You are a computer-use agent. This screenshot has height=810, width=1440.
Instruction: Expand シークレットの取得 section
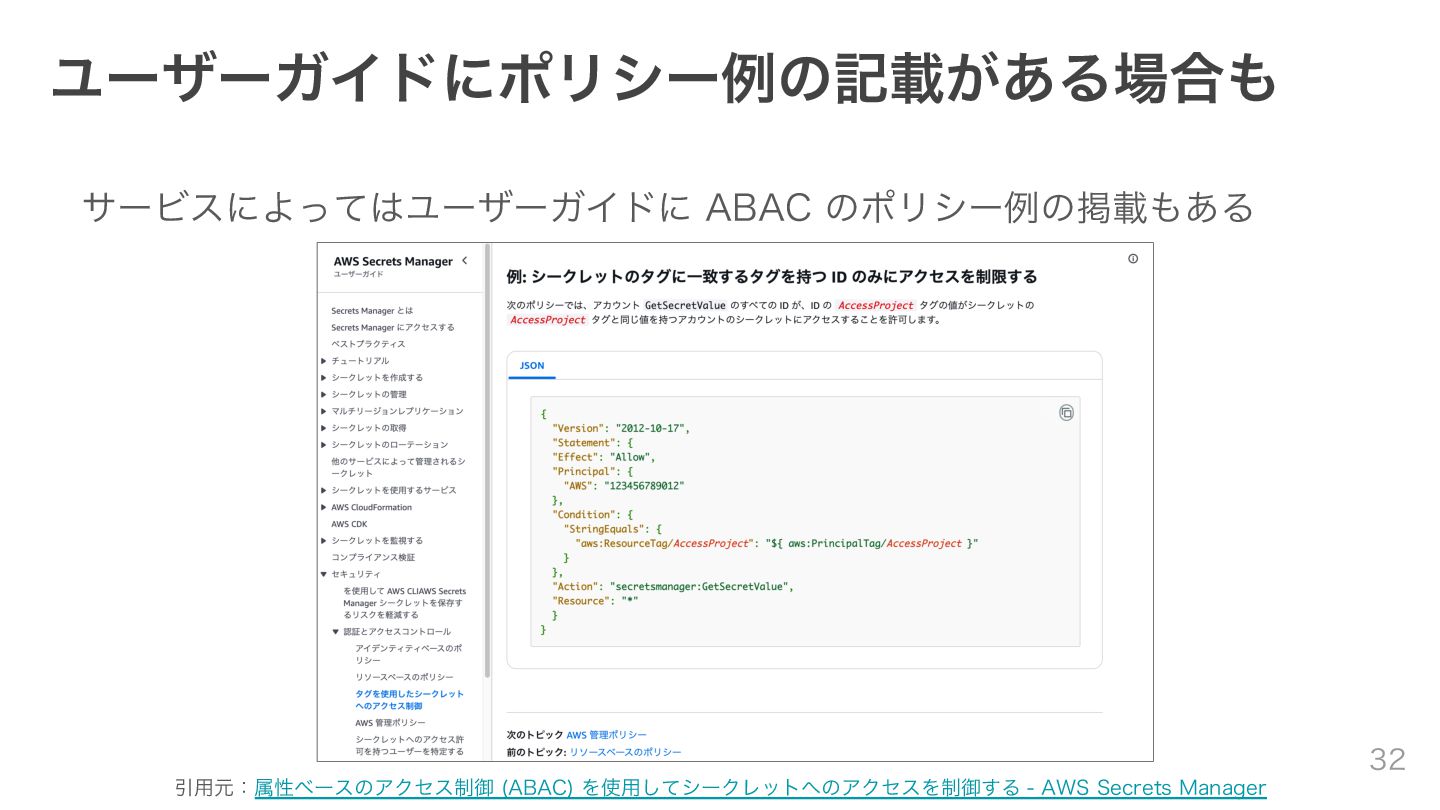[324, 428]
